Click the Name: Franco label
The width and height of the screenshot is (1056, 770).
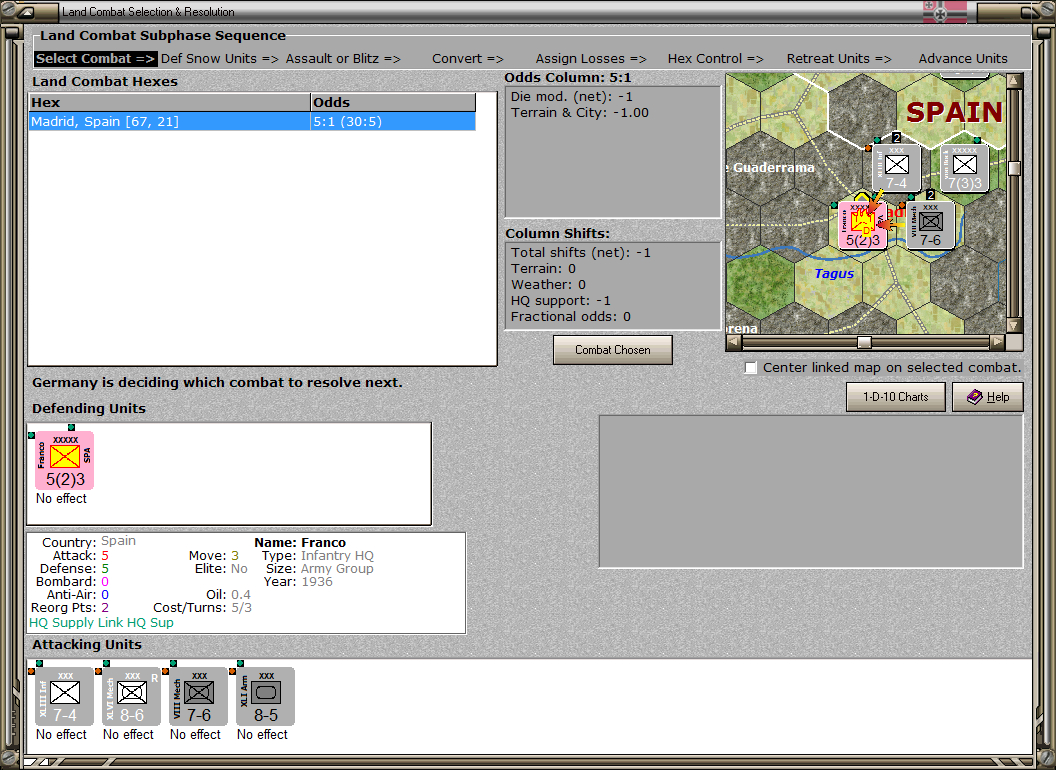[300, 542]
